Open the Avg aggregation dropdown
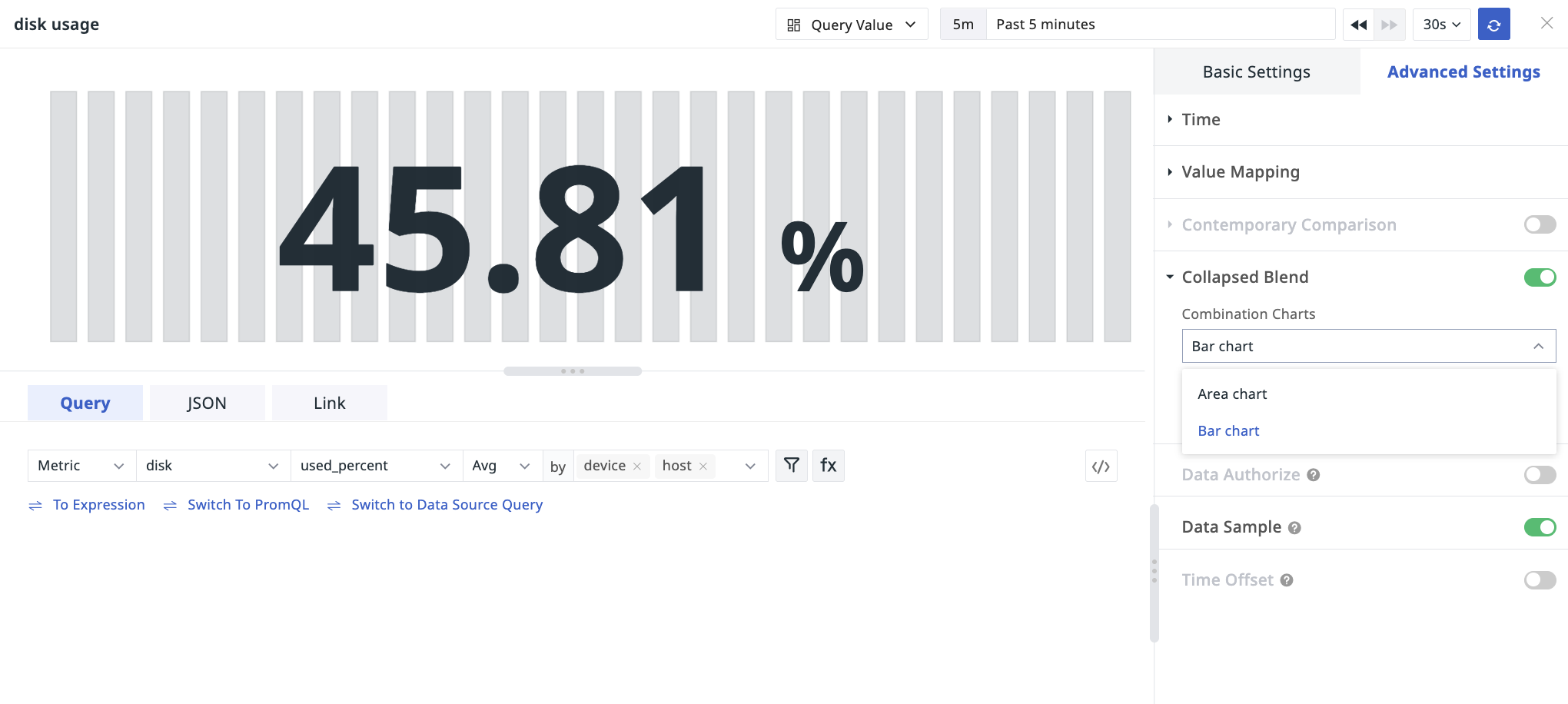 [500, 466]
